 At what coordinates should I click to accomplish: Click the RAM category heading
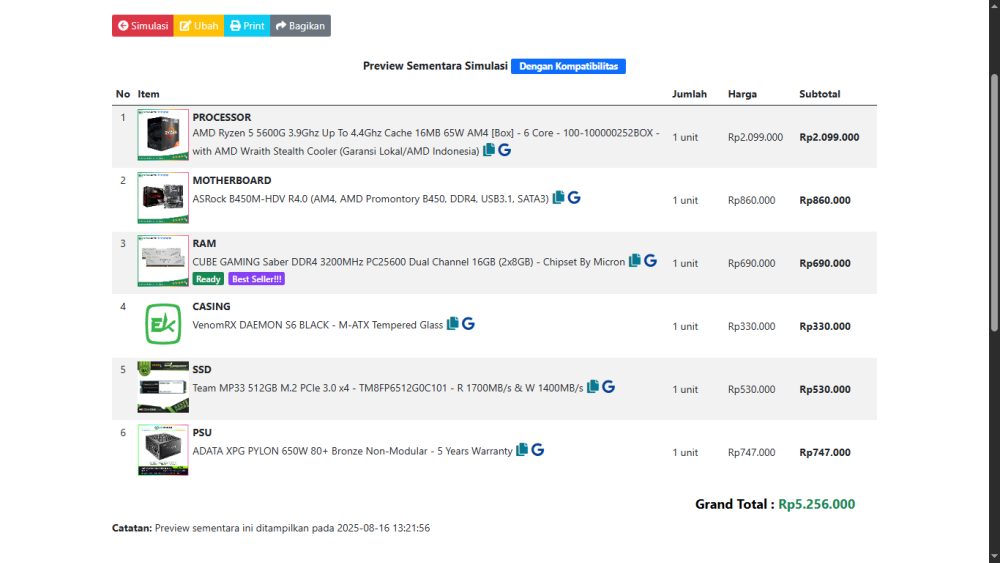coord(204,244)
